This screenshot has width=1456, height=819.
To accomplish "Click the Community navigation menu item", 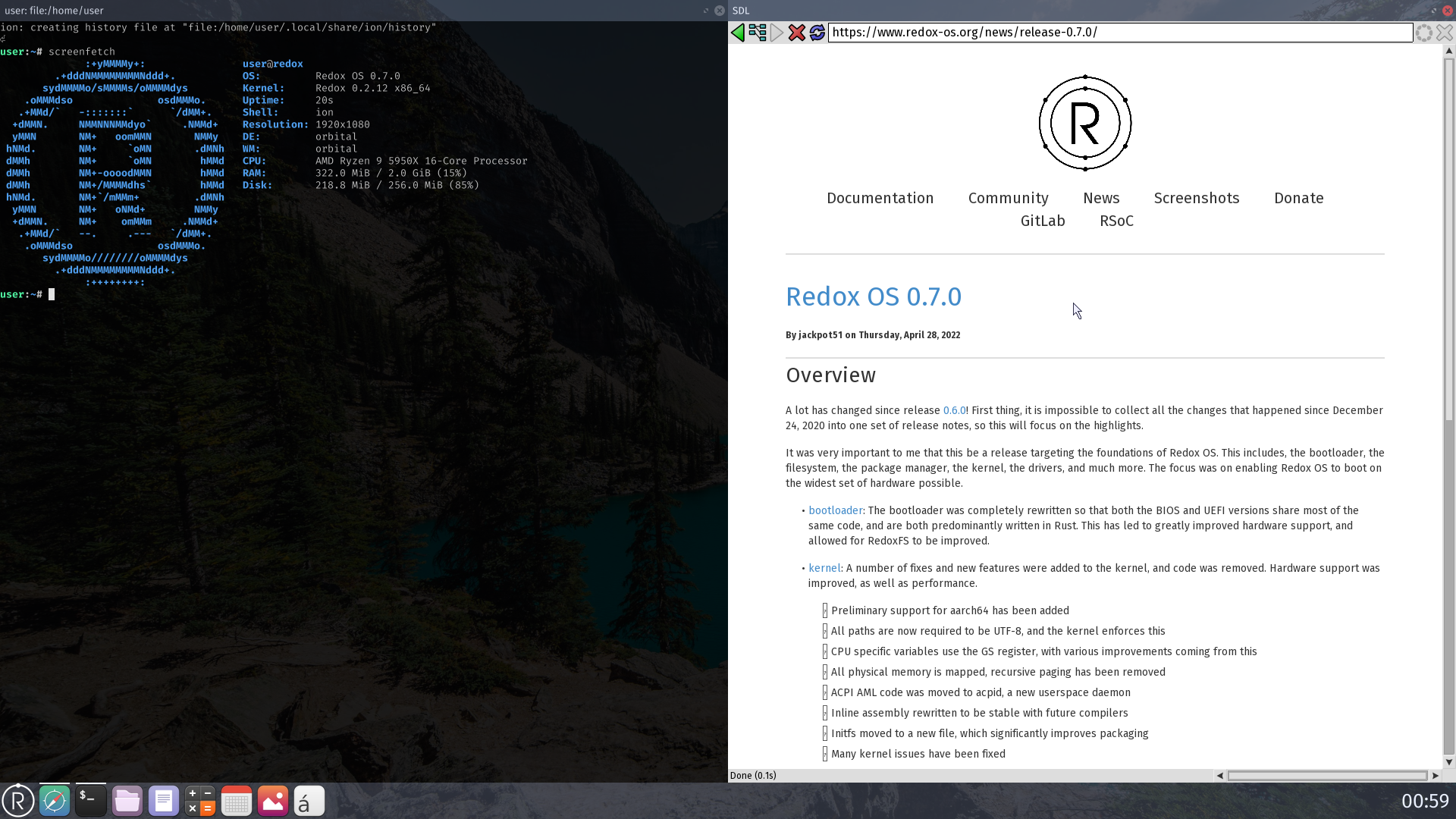I will (x=1008, y=197).
